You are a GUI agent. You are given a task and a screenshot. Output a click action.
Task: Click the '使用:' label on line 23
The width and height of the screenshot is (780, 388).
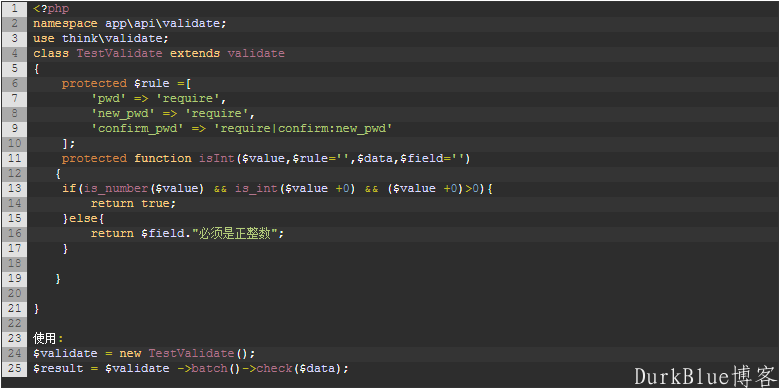point(48,339)
